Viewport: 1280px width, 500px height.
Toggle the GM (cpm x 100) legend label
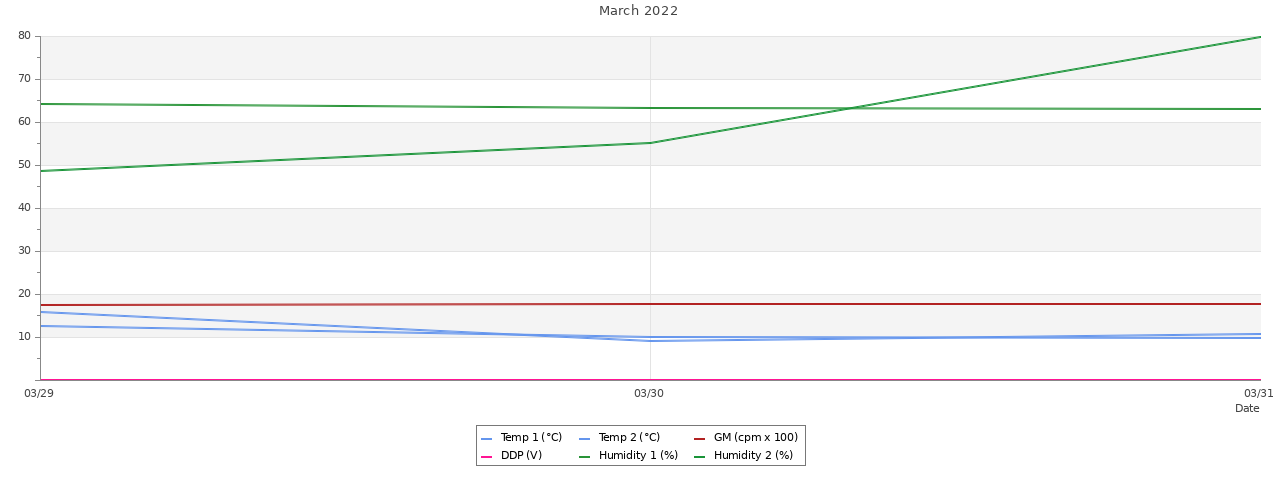(755, 438)
